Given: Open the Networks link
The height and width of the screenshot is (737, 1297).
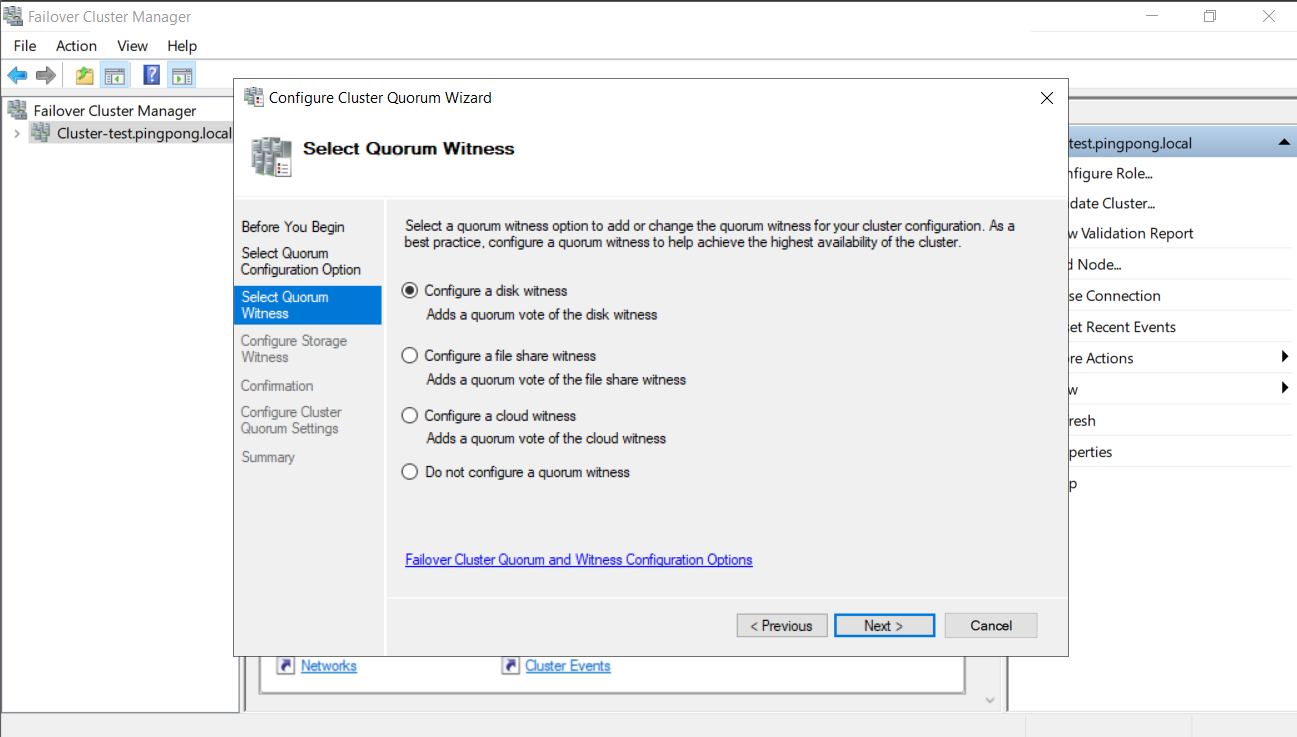Looking at the screenshot, I should [329, 666].
